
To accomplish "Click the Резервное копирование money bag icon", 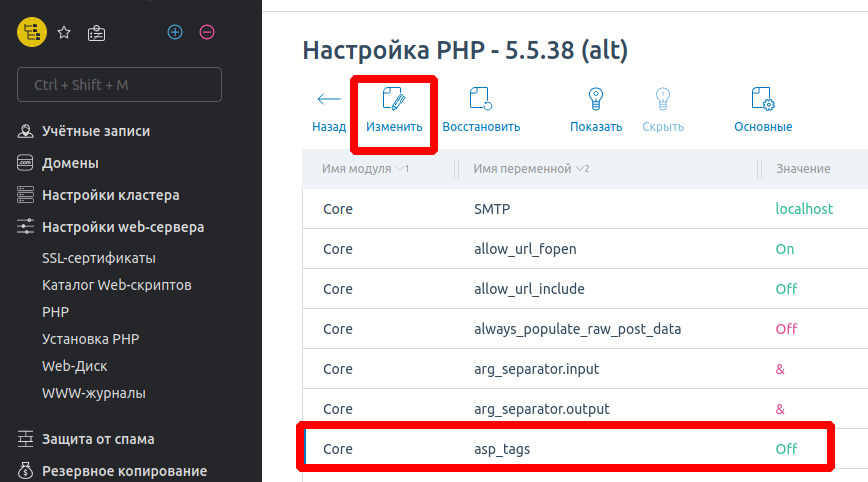I will (25, 470).
